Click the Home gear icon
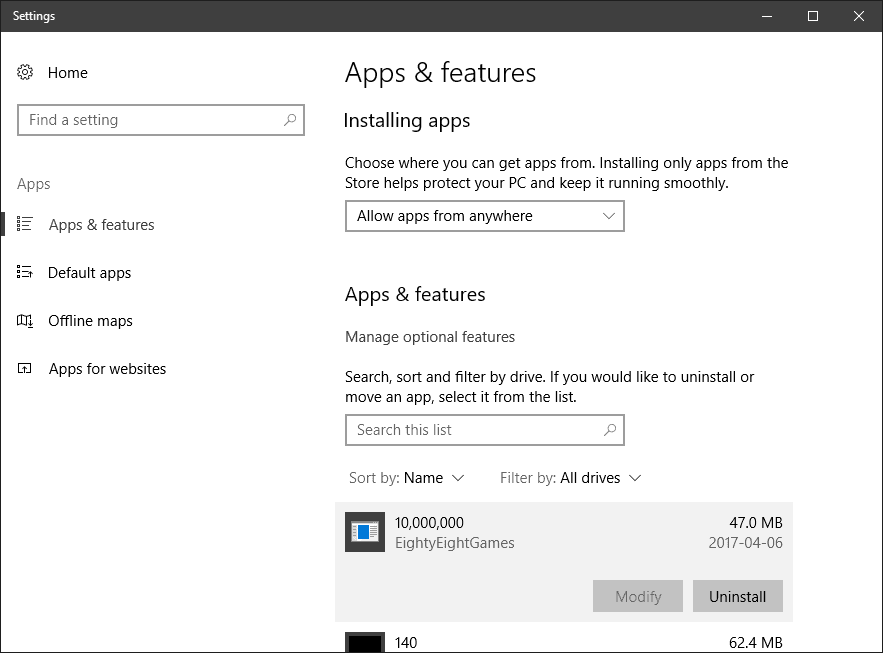The image size is (883, 653). pos(25,72)
